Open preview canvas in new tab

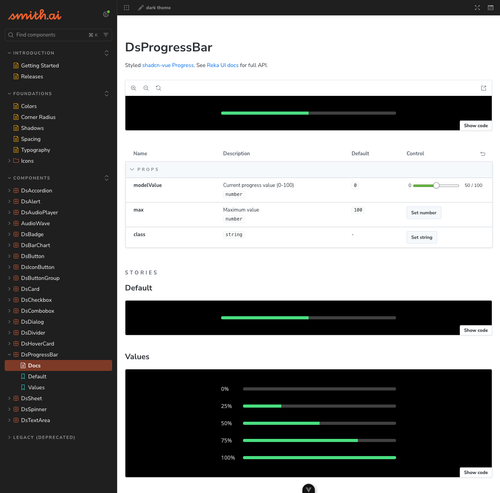click(x=483, y=88)
